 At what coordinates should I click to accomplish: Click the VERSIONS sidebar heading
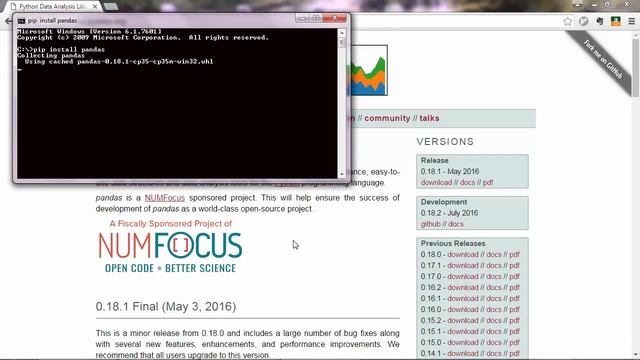(x=445, y=142)
